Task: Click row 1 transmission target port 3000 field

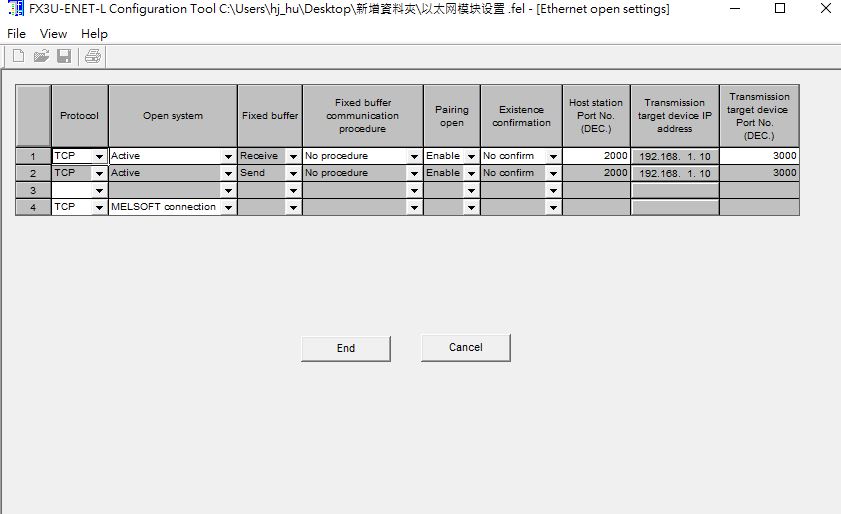Action: [x=759, y=156]
